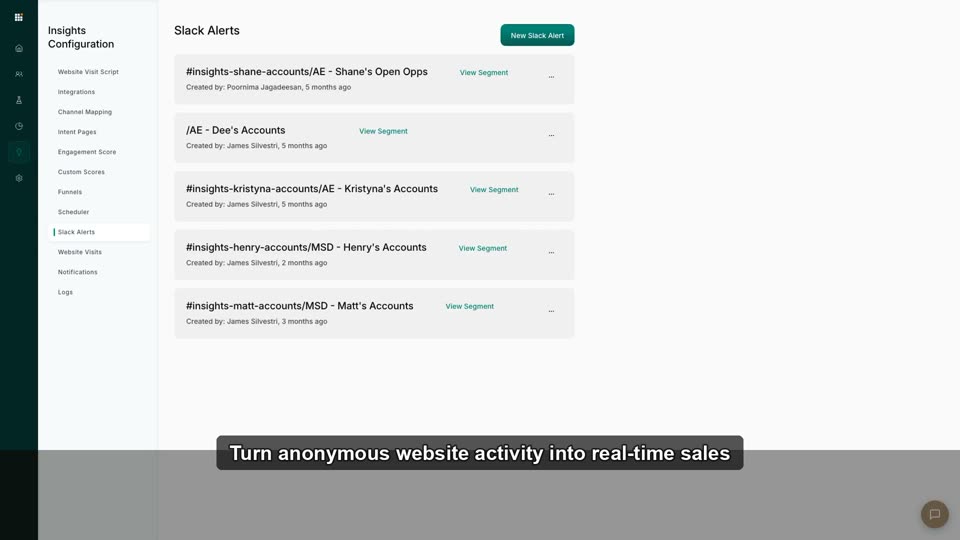Open the gear settings icon in the left rail
This screenshot has width=960, height=540.
click(19, 178)
